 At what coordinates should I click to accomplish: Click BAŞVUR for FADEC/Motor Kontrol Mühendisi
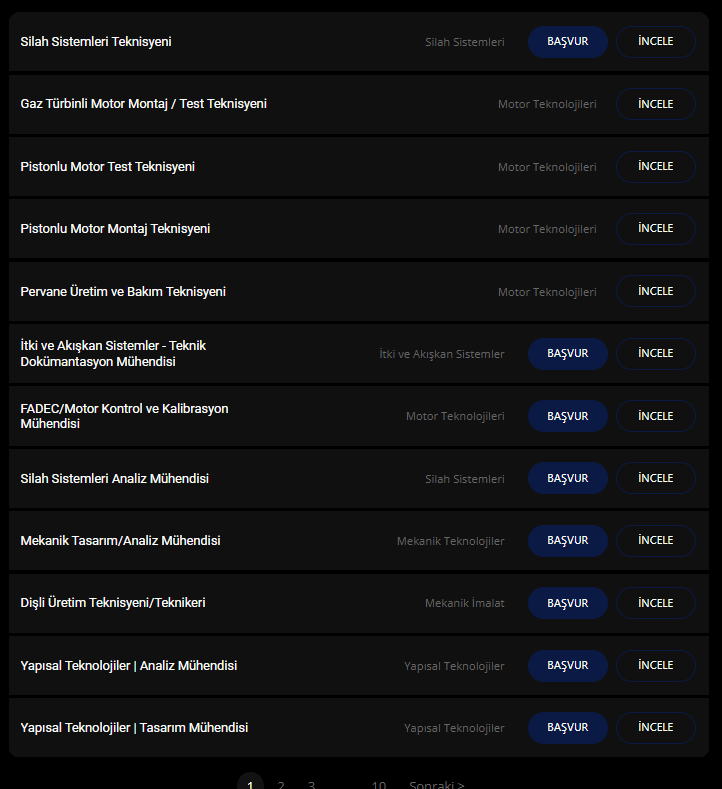coord(567,416)
